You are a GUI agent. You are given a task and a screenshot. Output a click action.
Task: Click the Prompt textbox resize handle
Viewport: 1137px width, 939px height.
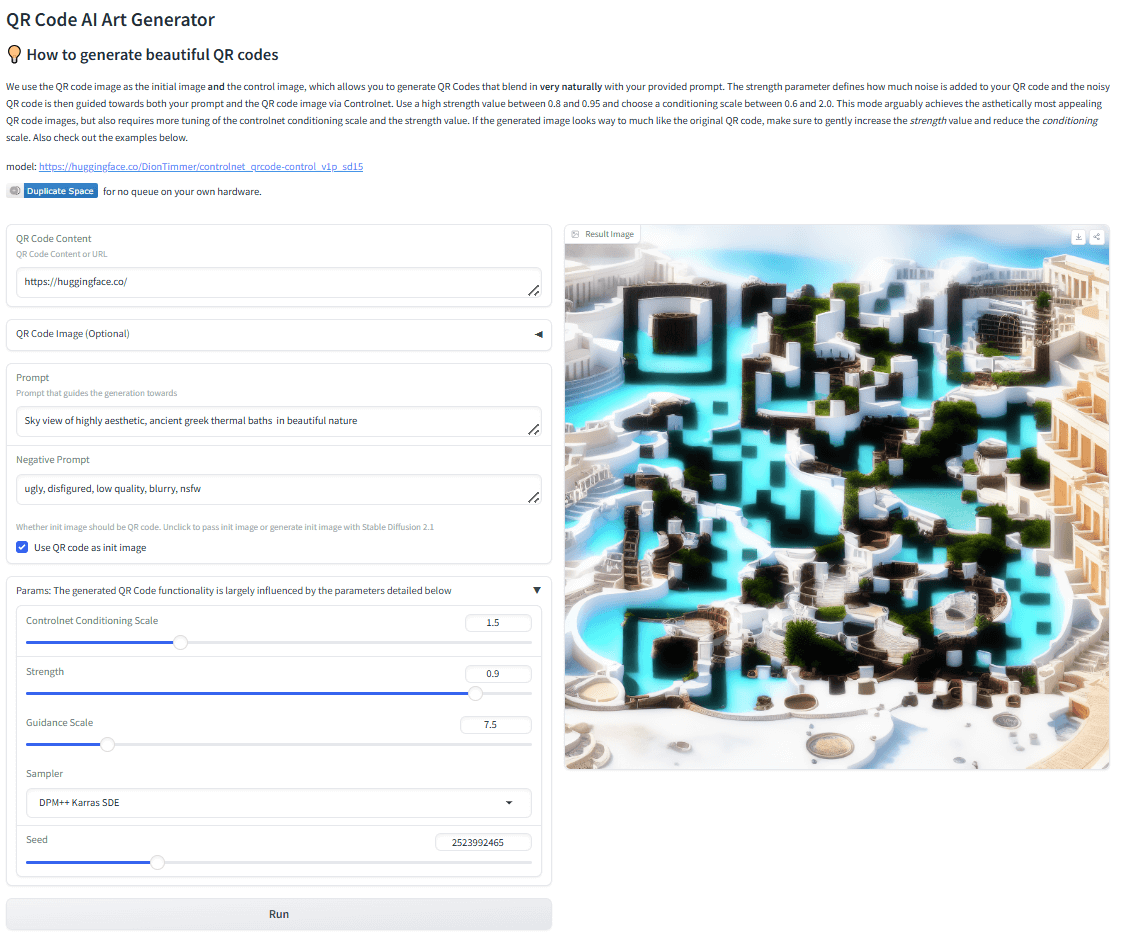(534, 429)
